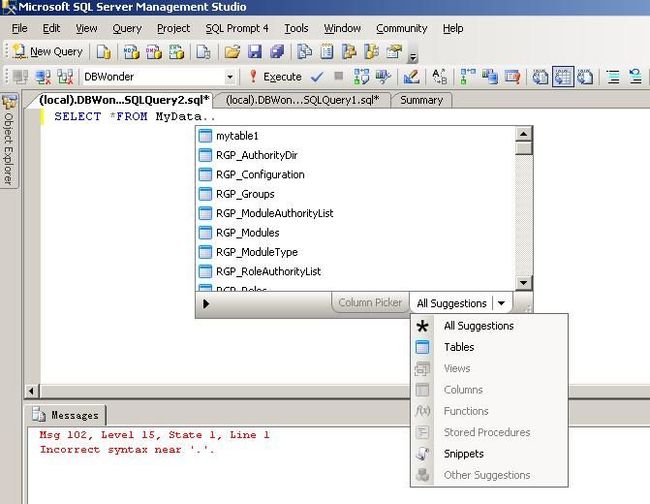This screenshot has height=504, width=650.
Task: Open the Open File folder icon
Action: tap(232, 52)
